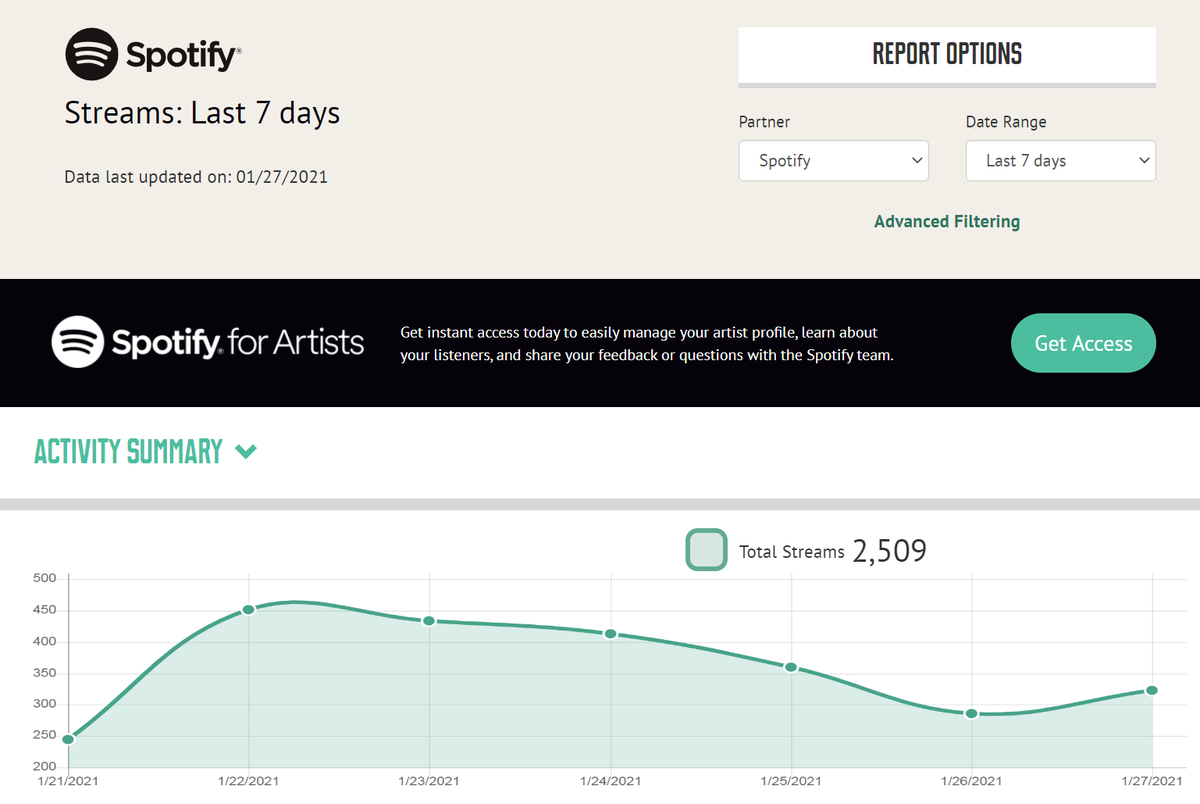Open the Partner dropdown showing Spotify
Screen dimensions: 1200x804
[x=833, y=161]
